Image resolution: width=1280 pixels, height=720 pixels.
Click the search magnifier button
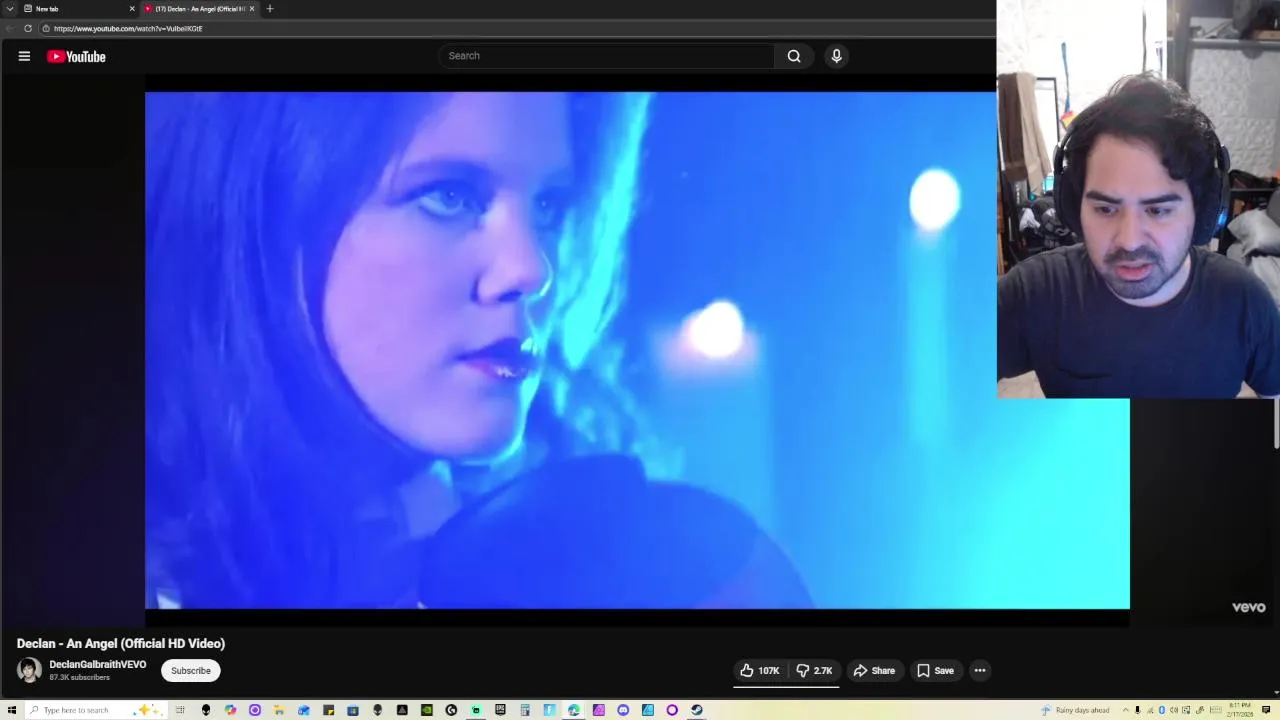(x=794, y=56)
